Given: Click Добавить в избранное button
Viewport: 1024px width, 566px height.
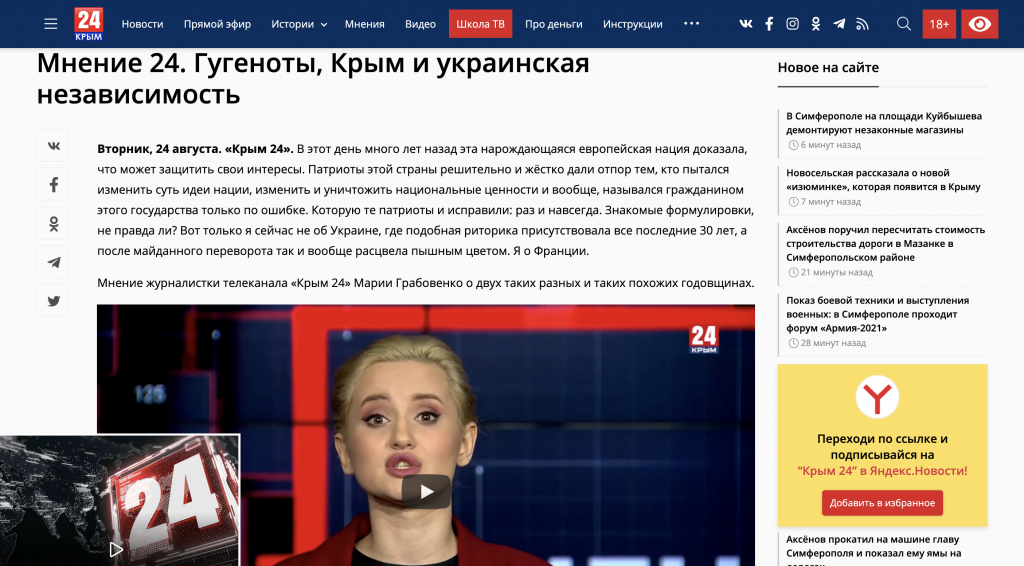Looking at the screenshot, I should pyautogui.click(x=882, y=503).
